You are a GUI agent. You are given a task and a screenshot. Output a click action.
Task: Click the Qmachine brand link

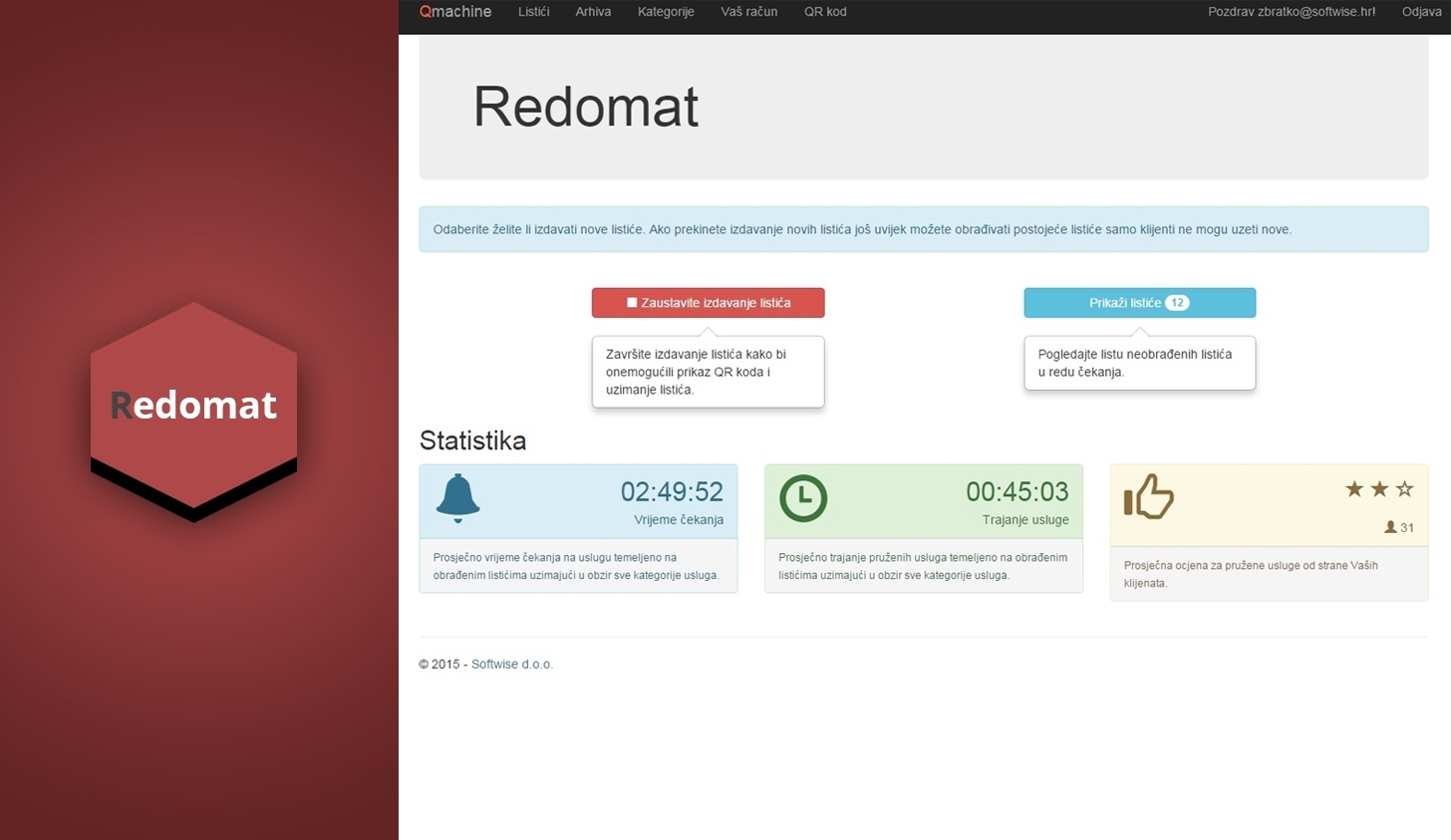tap(455, 12)
